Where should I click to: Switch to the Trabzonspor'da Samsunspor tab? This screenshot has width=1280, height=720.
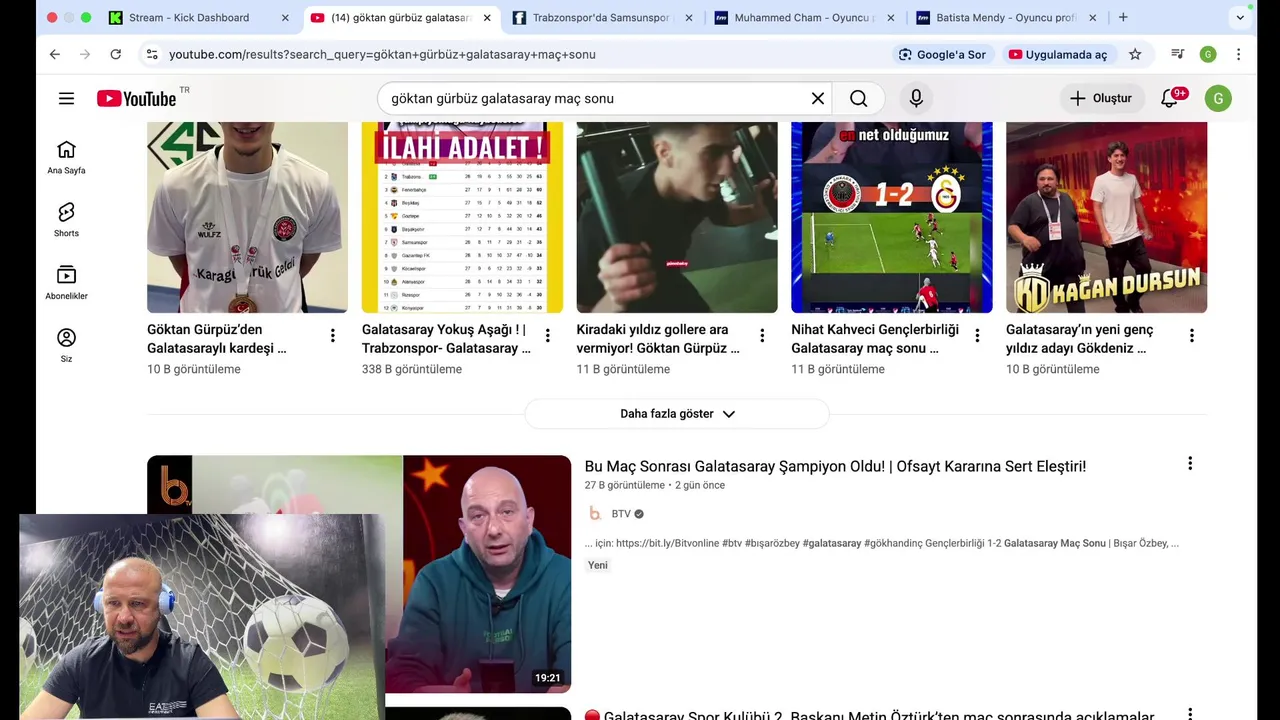click(x=602, y=17)
